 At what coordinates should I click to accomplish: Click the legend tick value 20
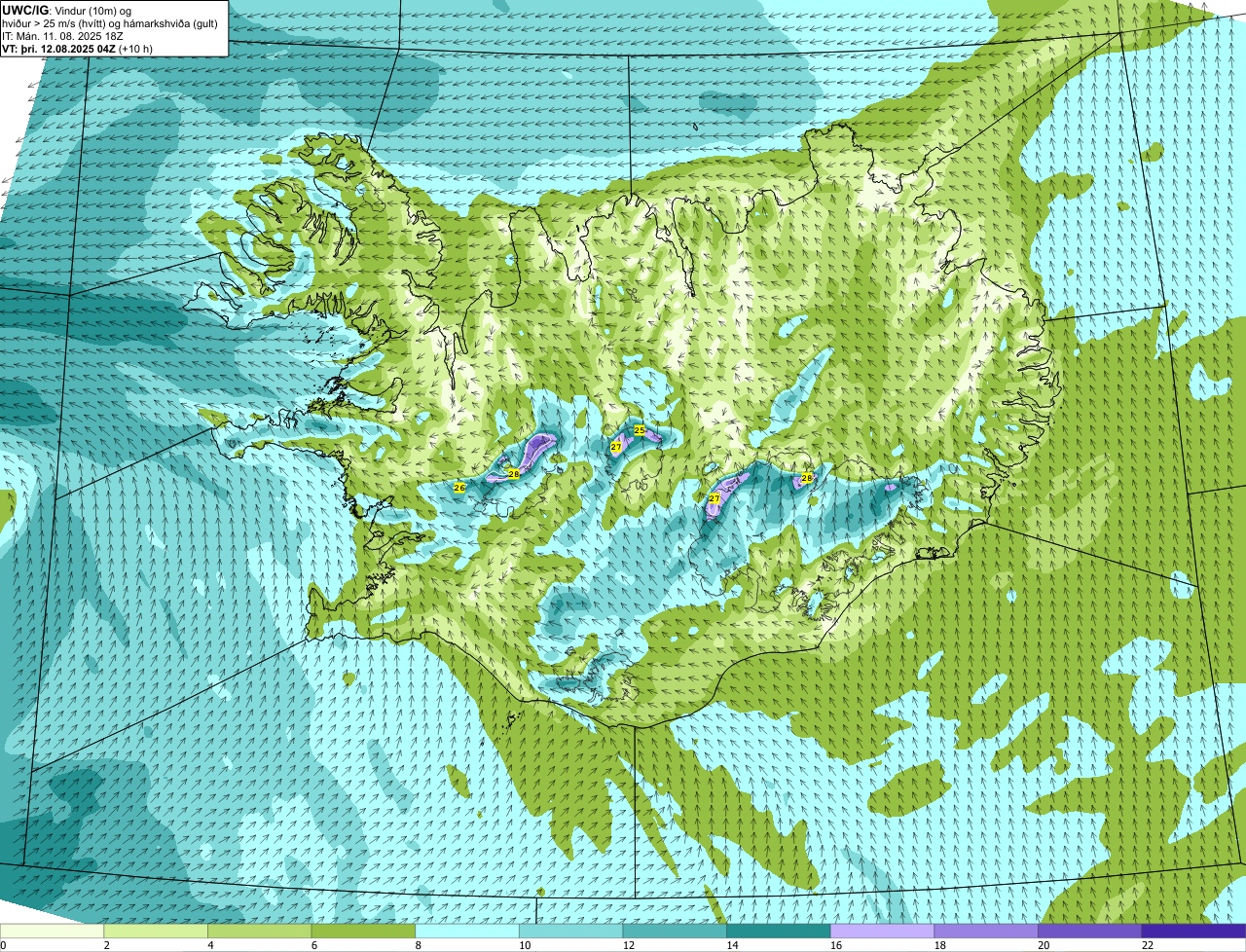(1044, 945)
